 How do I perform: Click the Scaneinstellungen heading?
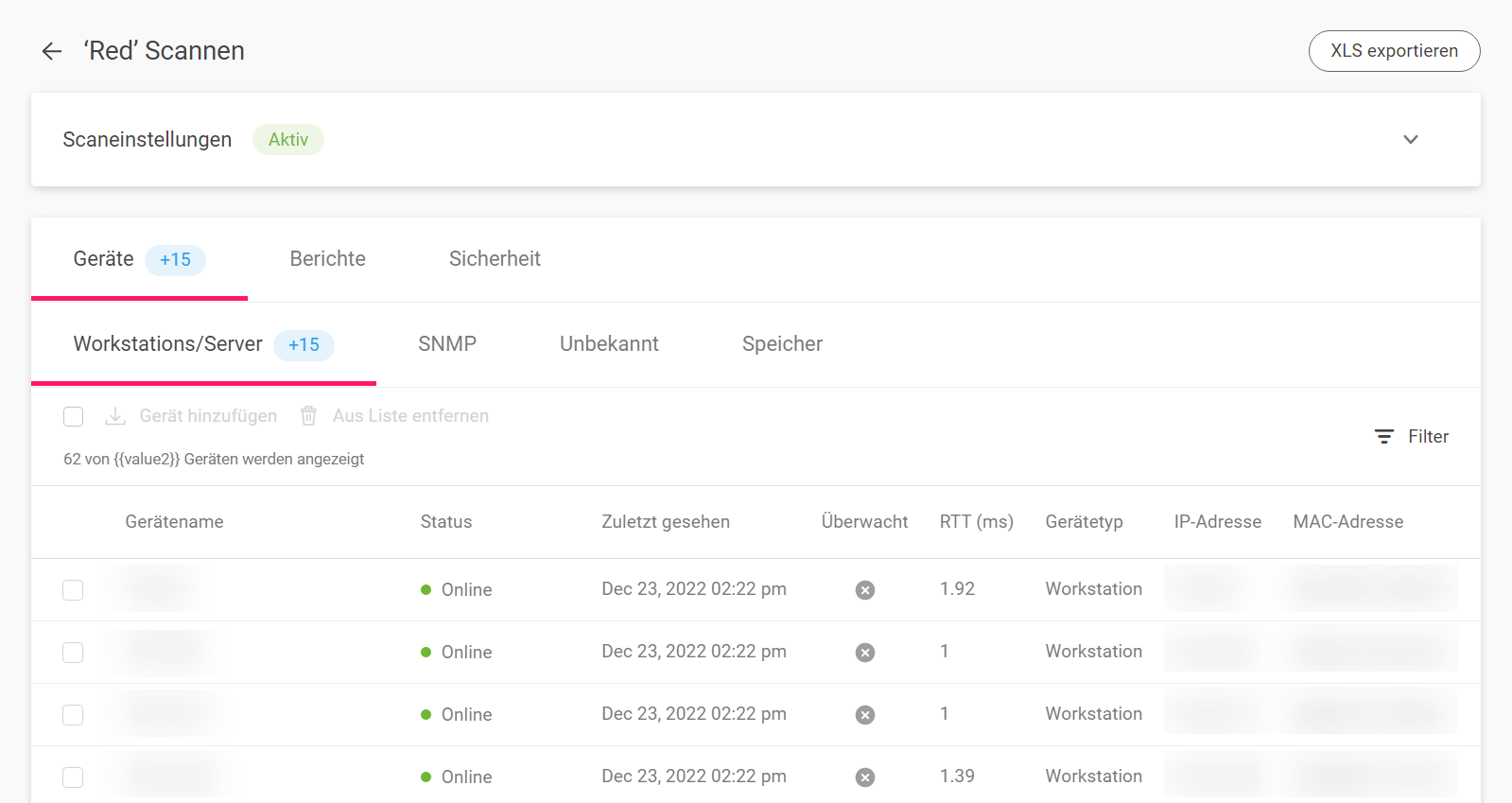147,140
